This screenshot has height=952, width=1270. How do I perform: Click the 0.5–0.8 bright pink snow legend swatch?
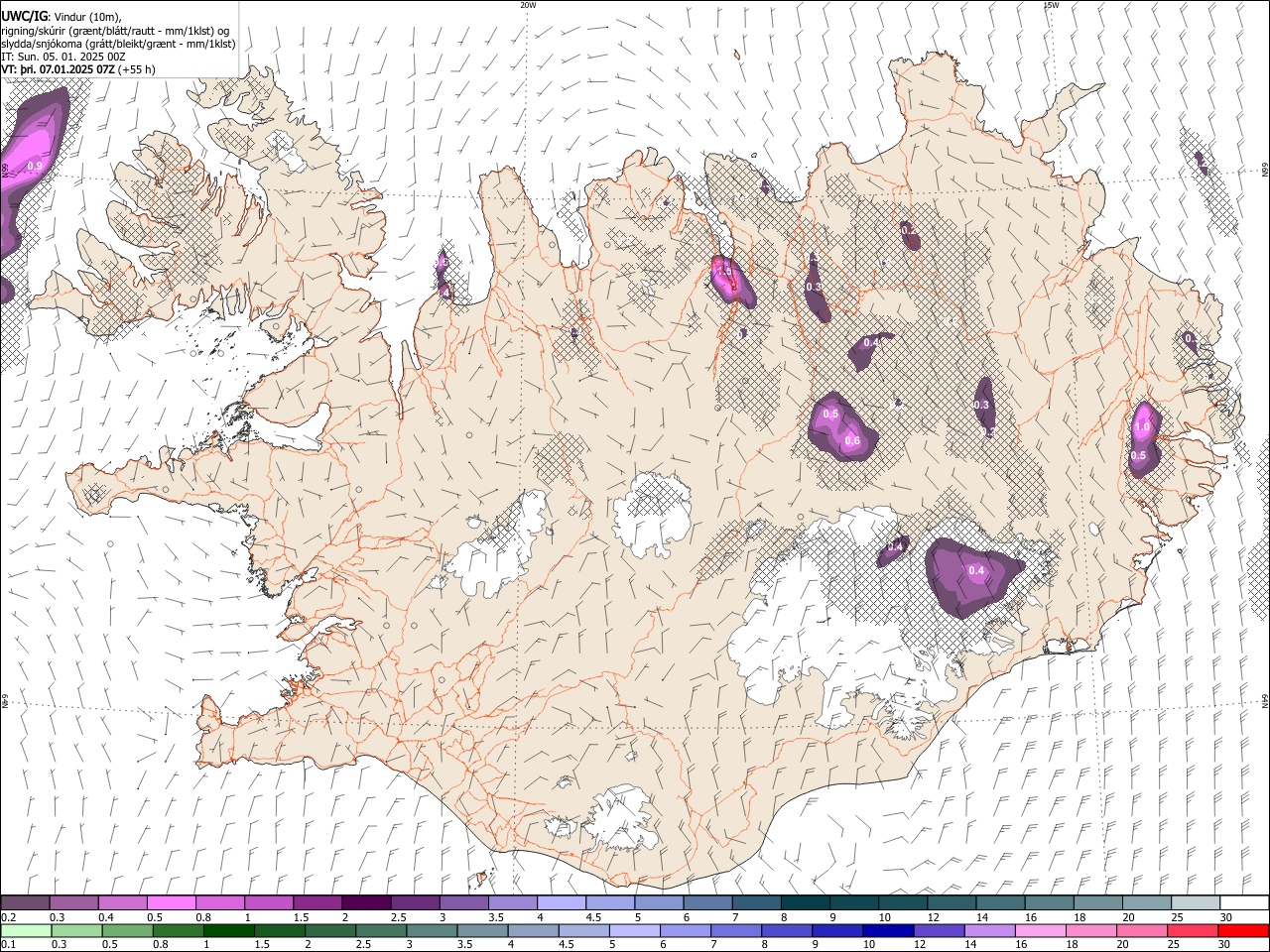[171, 903]
